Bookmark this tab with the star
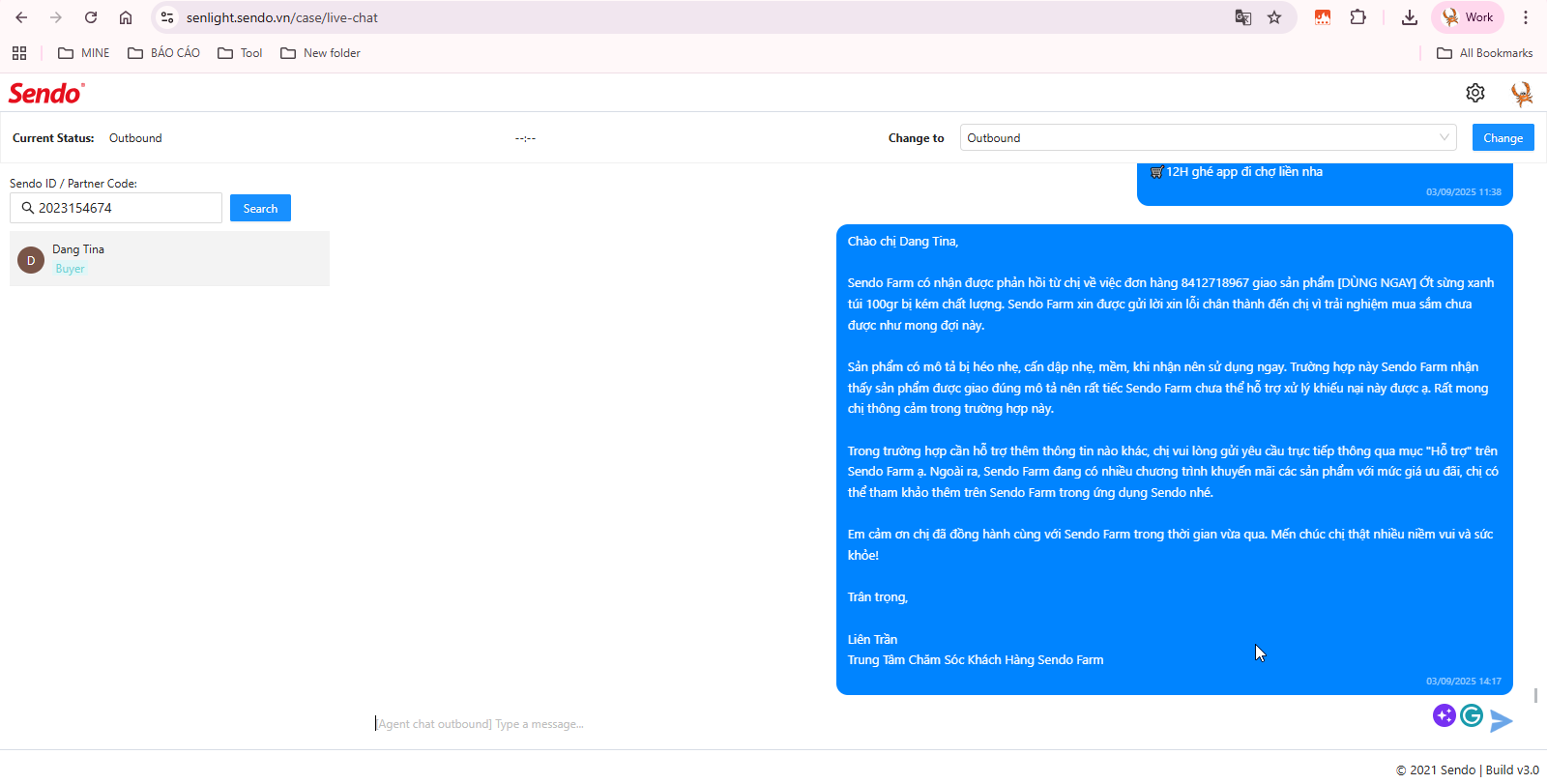1547x784 pixels. pyautogui.click(x=1274, y=17)
